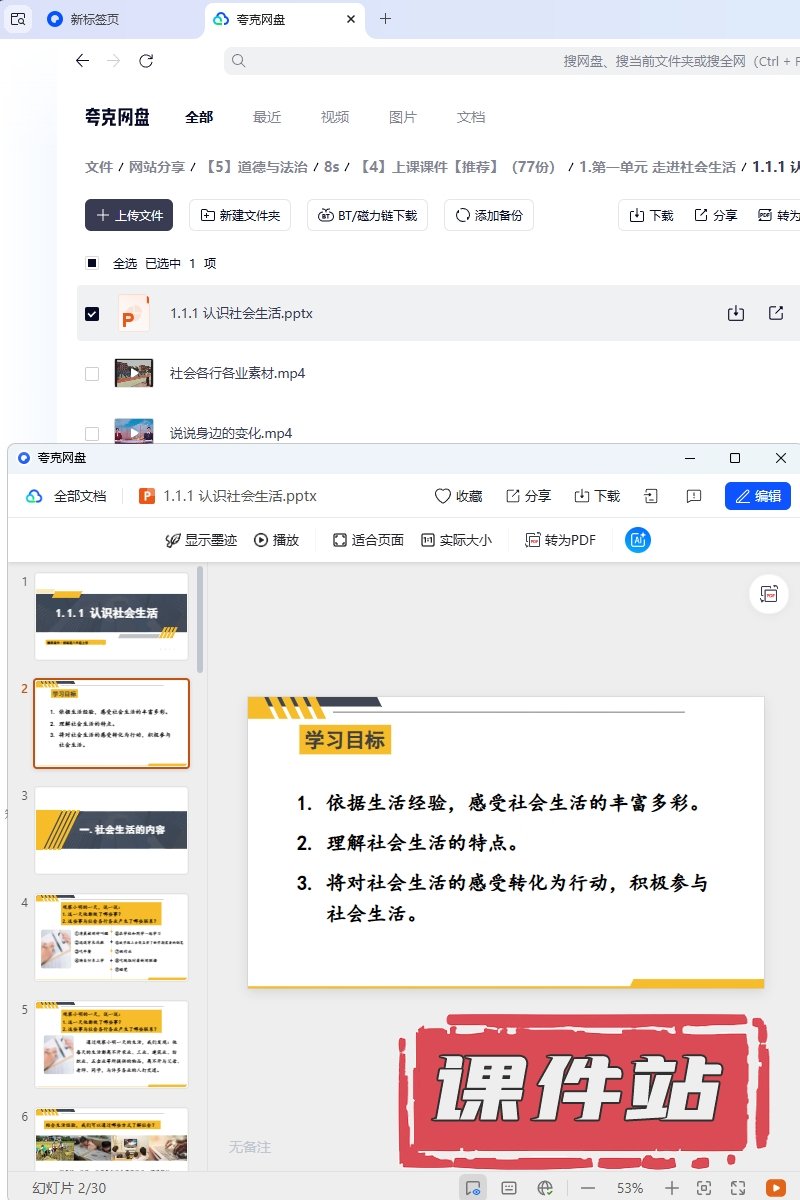Select slide 3 thumbnail 社会生活的内容
The image size is (800, 1200).
(111, 830)
